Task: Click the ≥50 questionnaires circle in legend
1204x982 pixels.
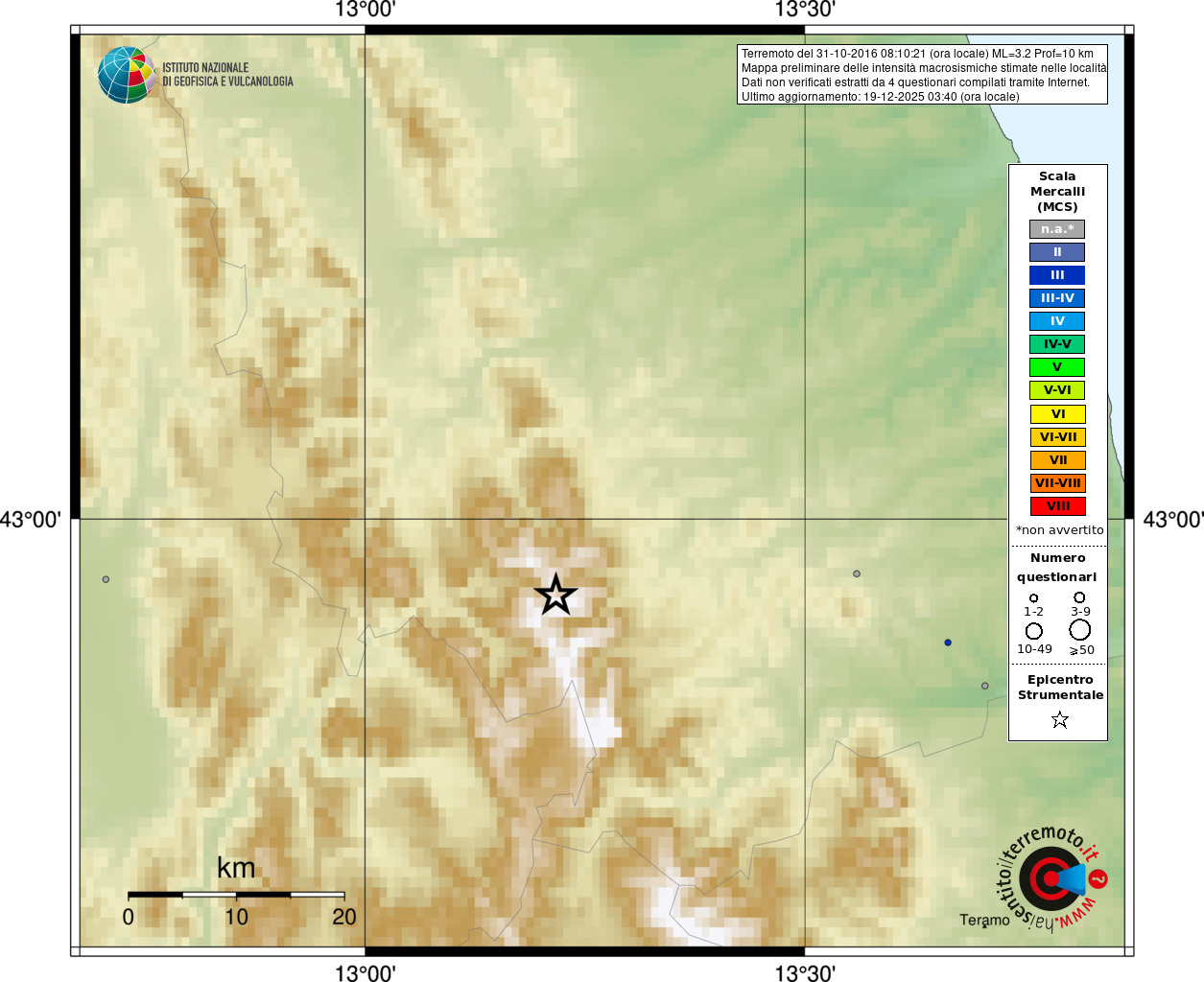Action: [x=1080, y=630]
